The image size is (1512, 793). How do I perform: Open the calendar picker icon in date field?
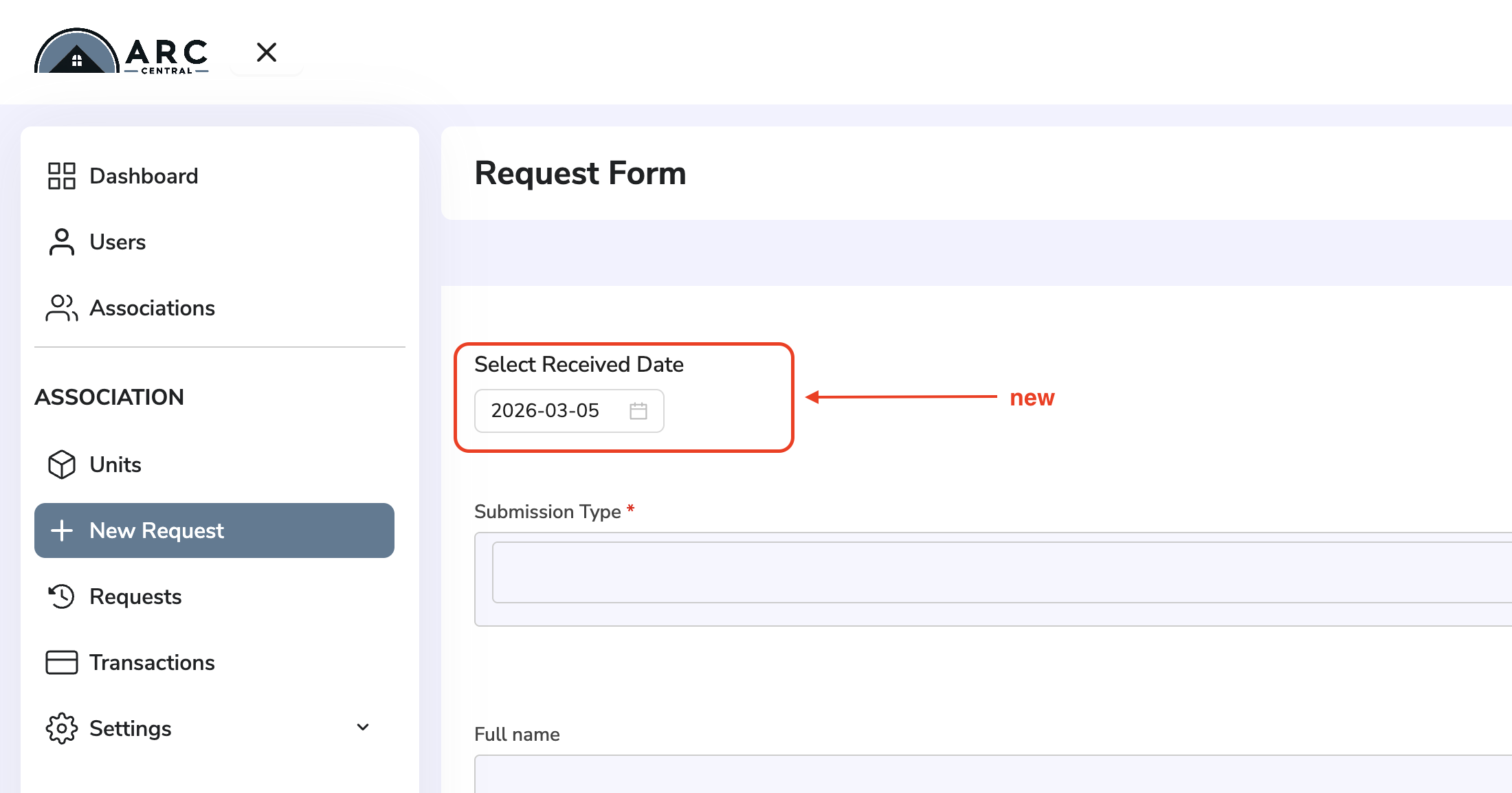tap(638, 411)
